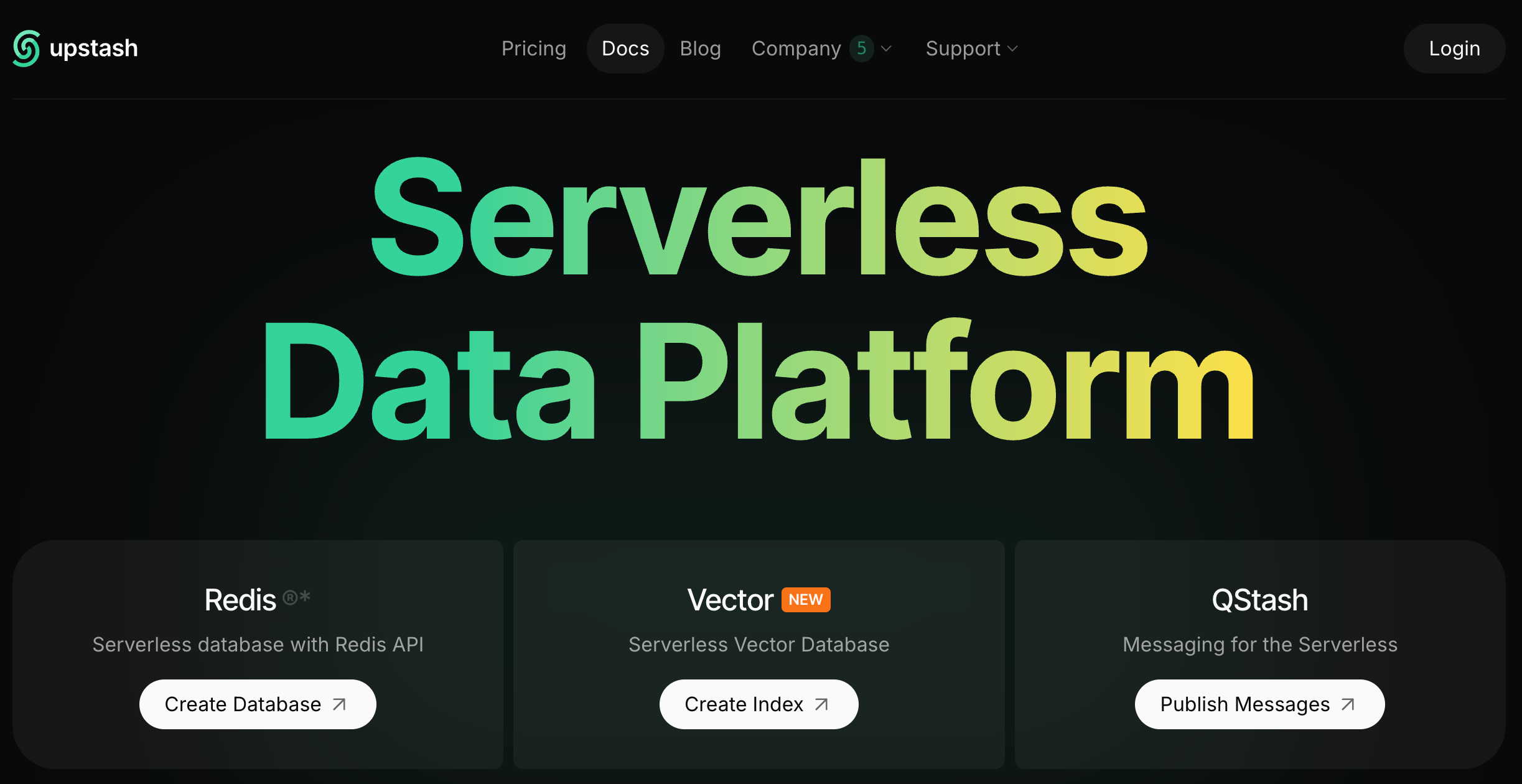Click the upstash wordmark text

pos(93,49)
